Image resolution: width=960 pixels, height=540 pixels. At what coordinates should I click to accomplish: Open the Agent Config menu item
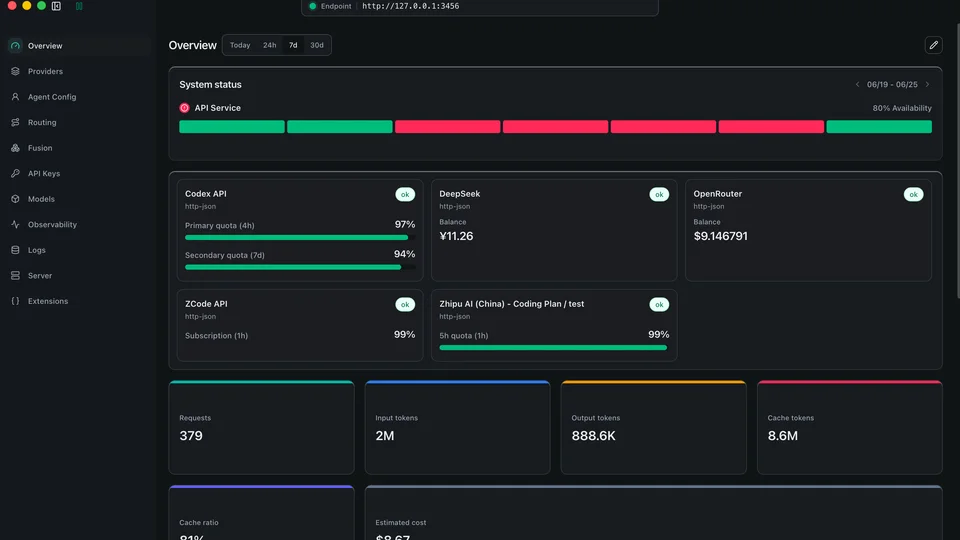click(78, 97)
